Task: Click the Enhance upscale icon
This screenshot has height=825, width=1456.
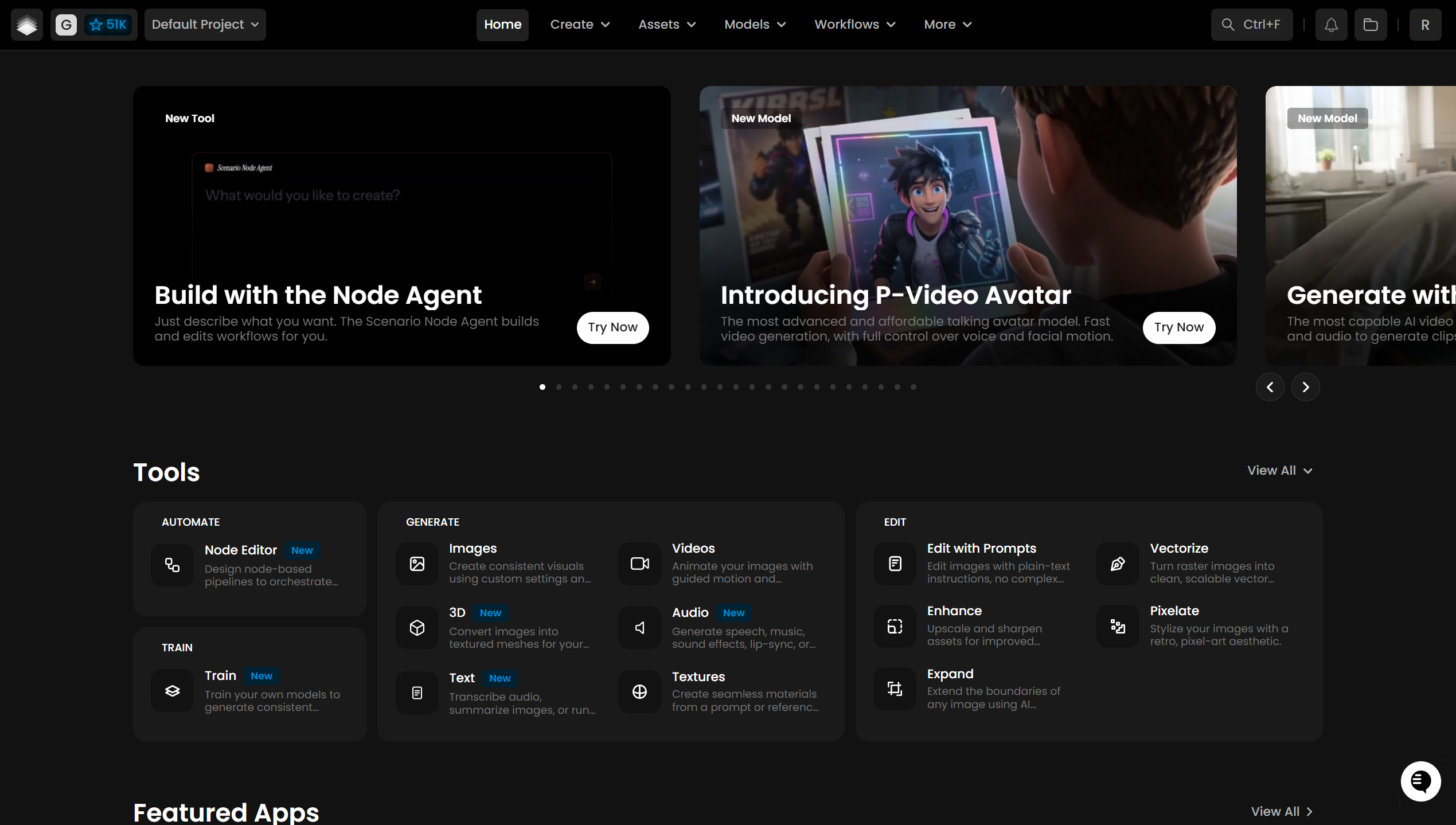Action: click(x=895, y=626)
